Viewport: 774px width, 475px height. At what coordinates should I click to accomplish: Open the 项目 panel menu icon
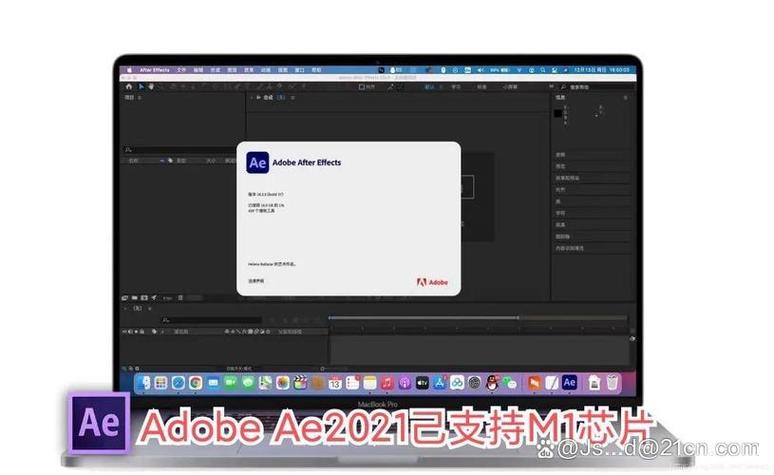click(140, 98)
